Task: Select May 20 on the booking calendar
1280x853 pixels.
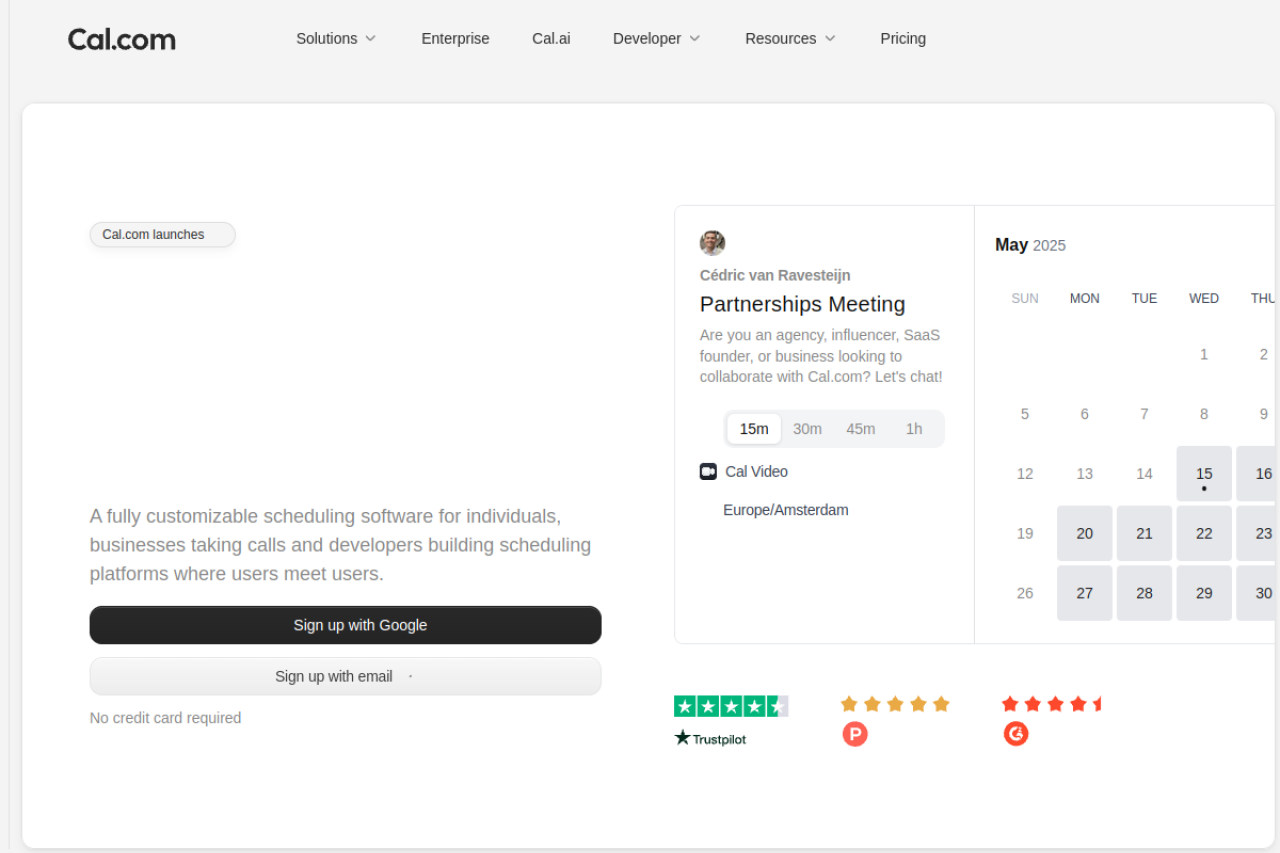Action: pyautogui.click(x=1084, y=533)
